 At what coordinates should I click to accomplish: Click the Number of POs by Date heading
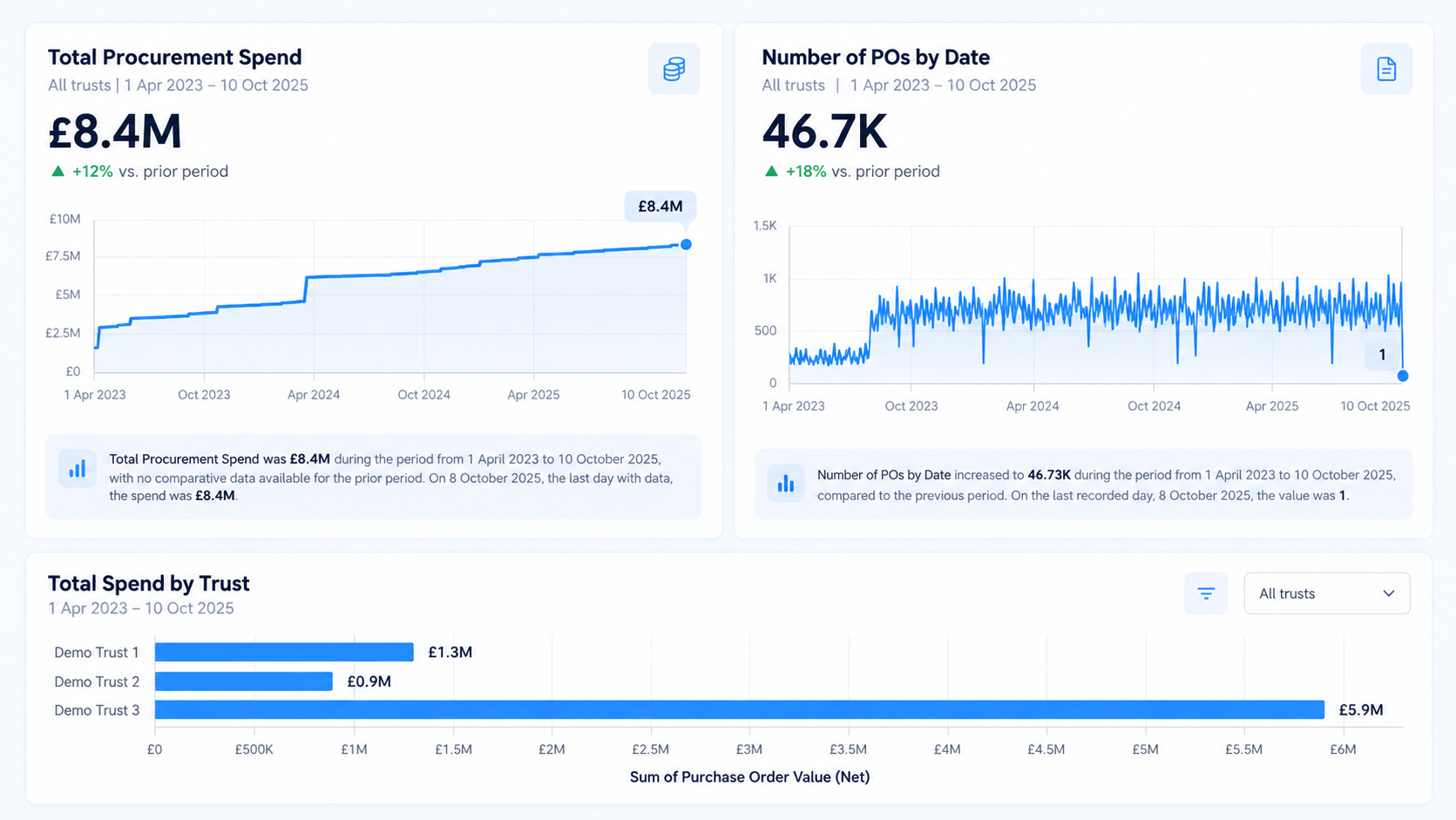[x=876, y=58]
